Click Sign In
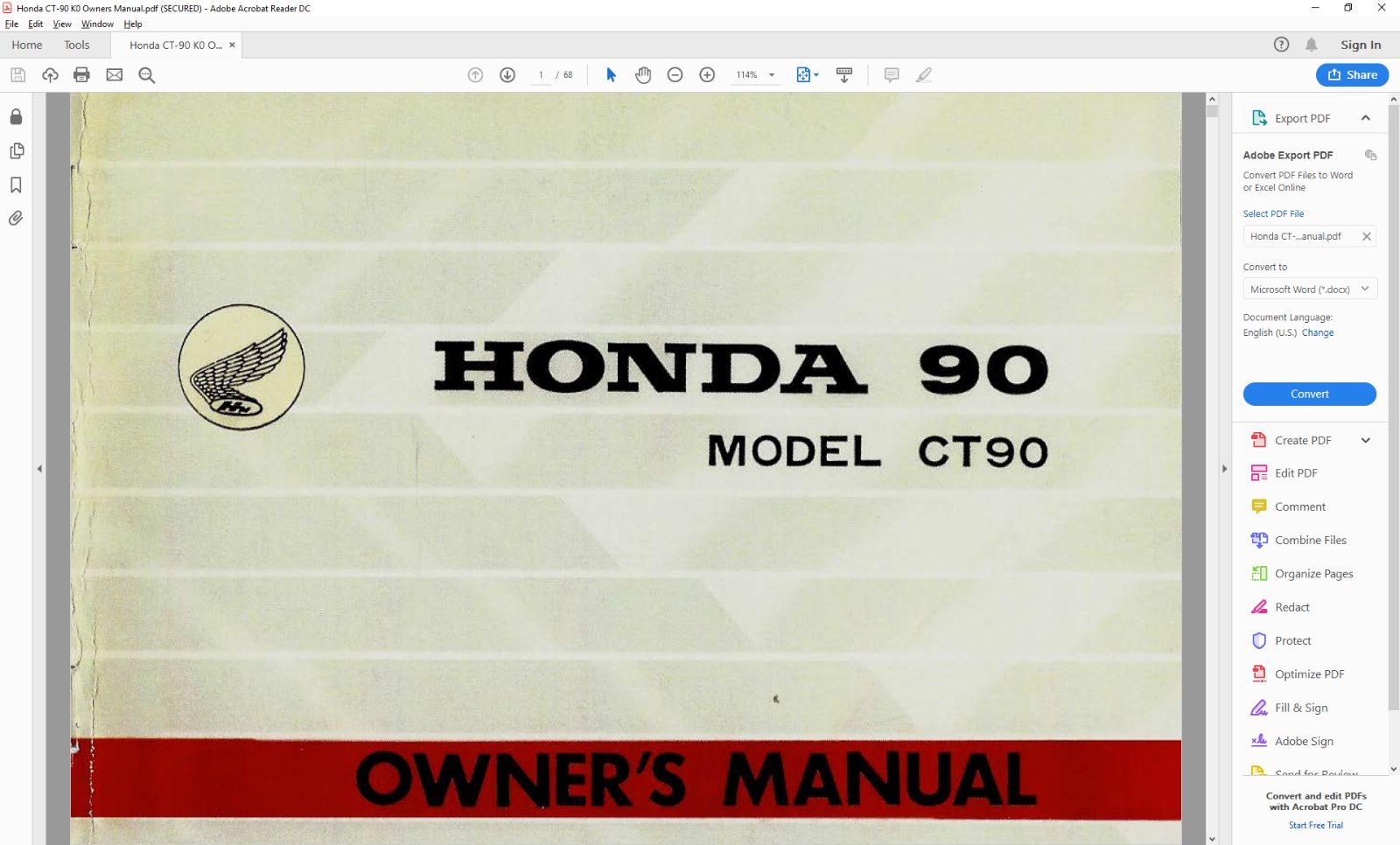This screenshot has height=845, width=1400. pos(1361,45)
